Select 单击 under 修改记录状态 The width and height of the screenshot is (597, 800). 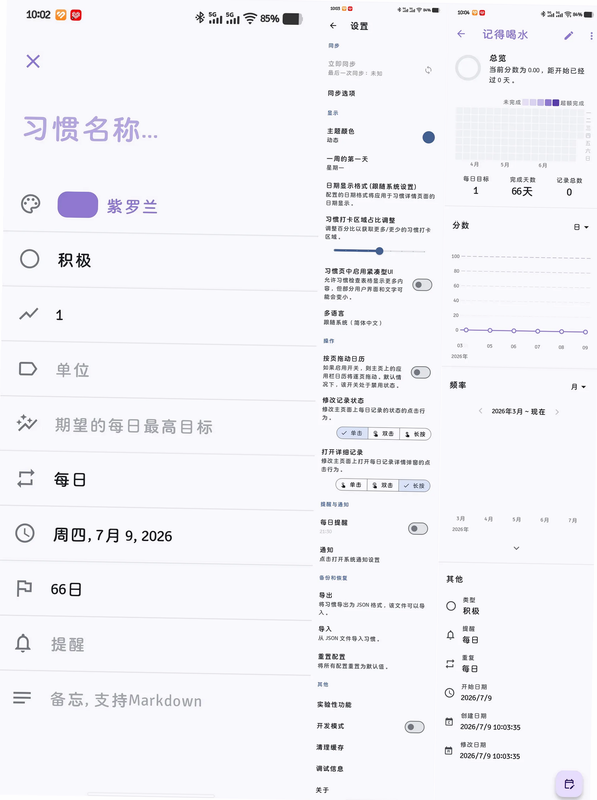352,433
